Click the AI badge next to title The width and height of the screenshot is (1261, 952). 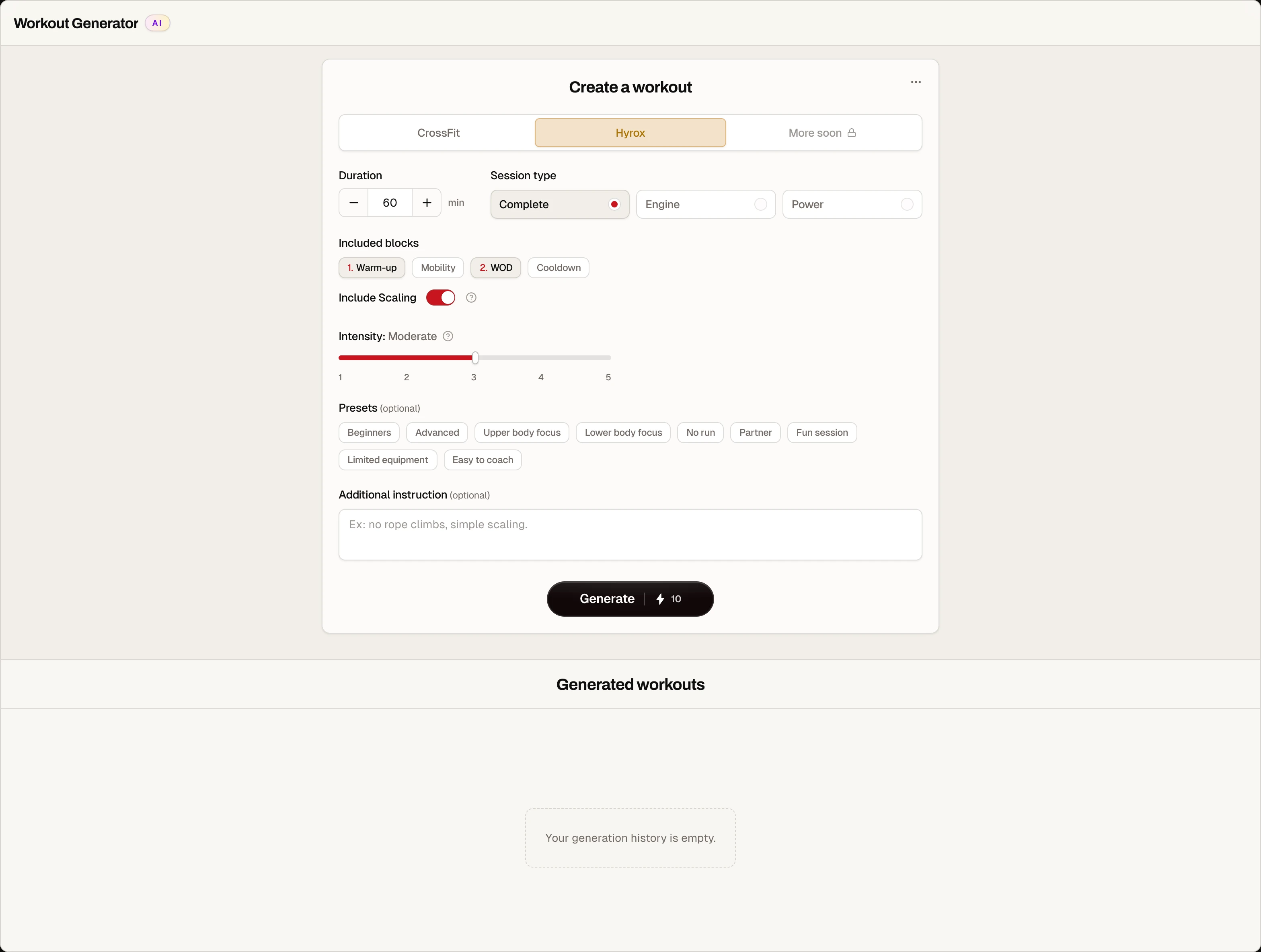coord(157,23)
